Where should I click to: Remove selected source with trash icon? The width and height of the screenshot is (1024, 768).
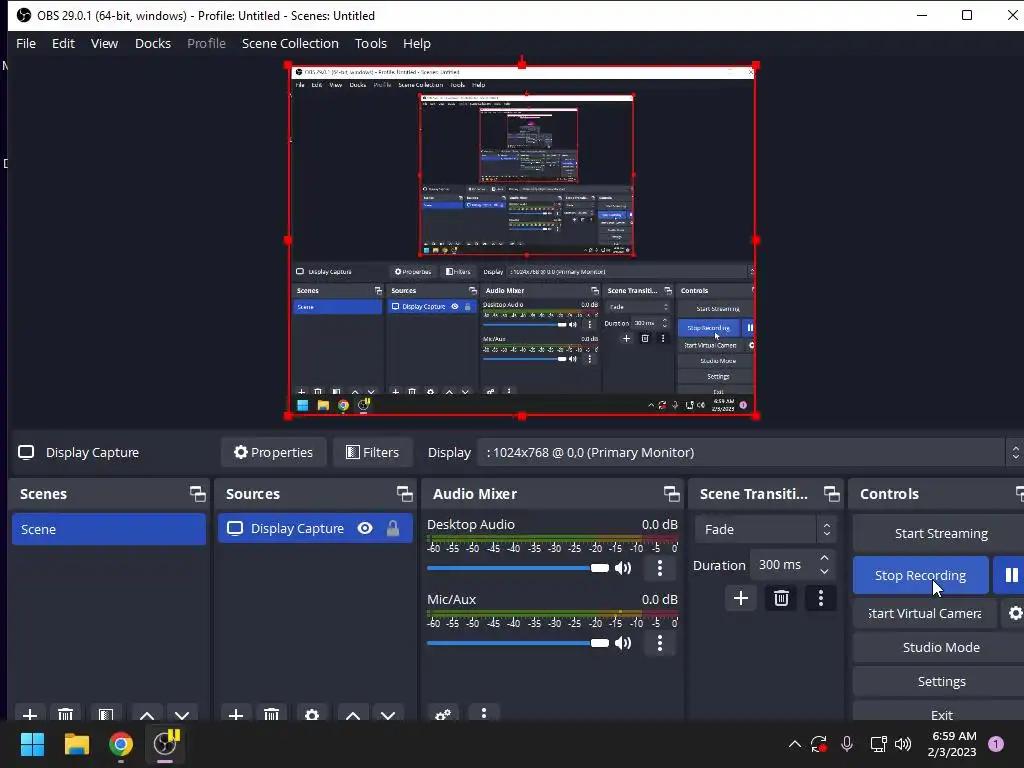pos(272,714)
